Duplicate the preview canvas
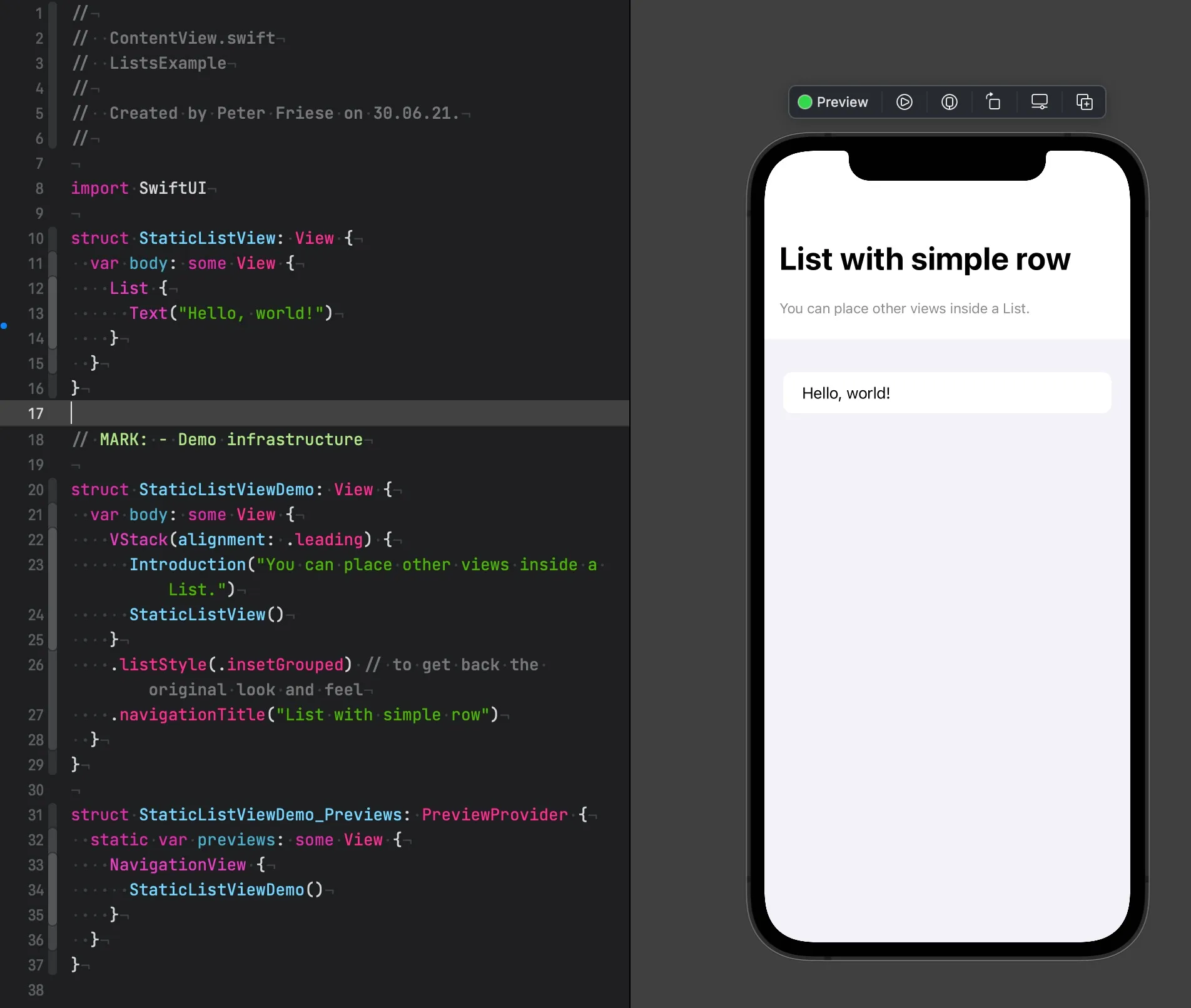 [x=1085, y=102]
